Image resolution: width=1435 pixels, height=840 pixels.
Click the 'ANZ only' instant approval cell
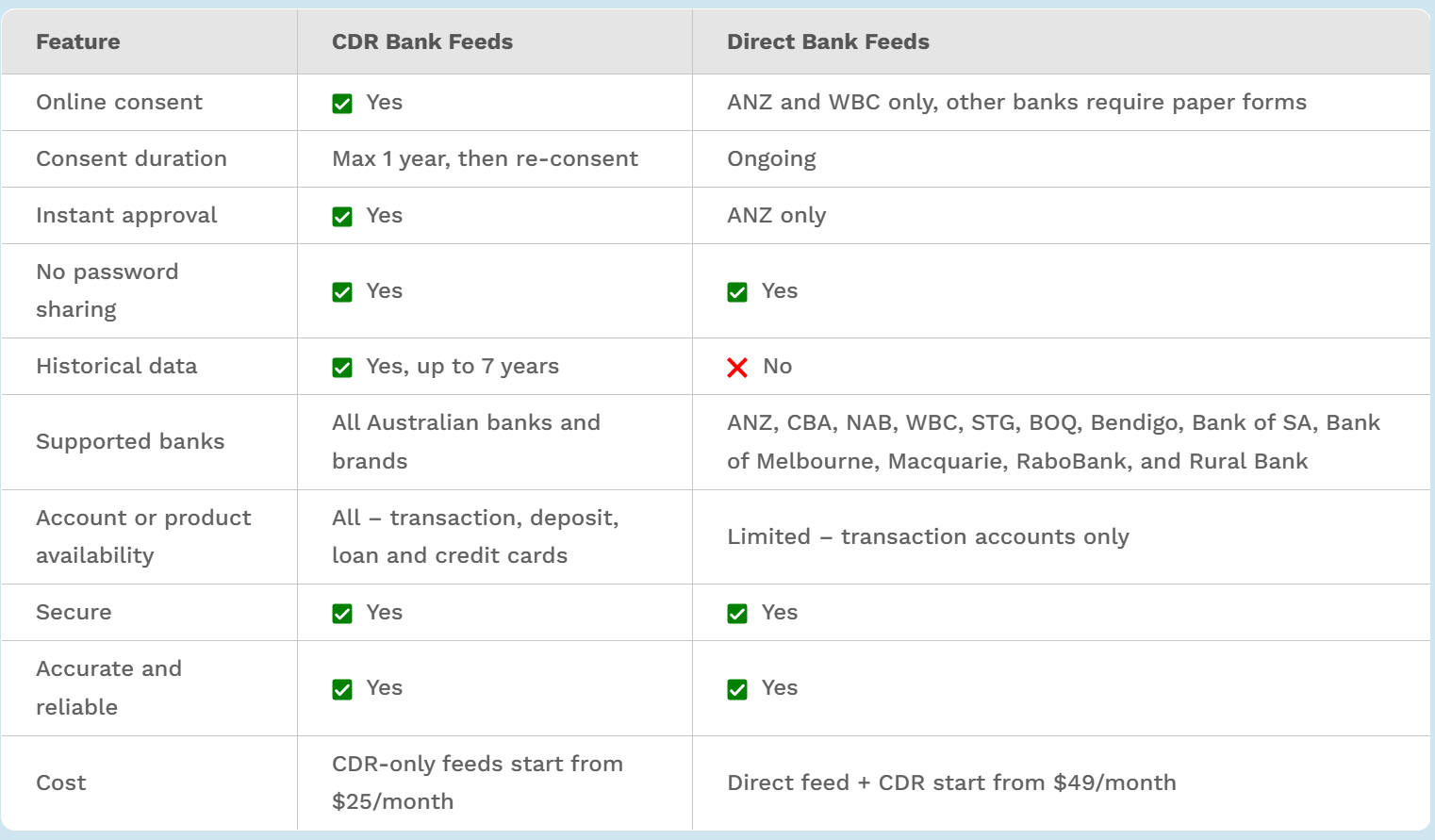pos(776,215)
